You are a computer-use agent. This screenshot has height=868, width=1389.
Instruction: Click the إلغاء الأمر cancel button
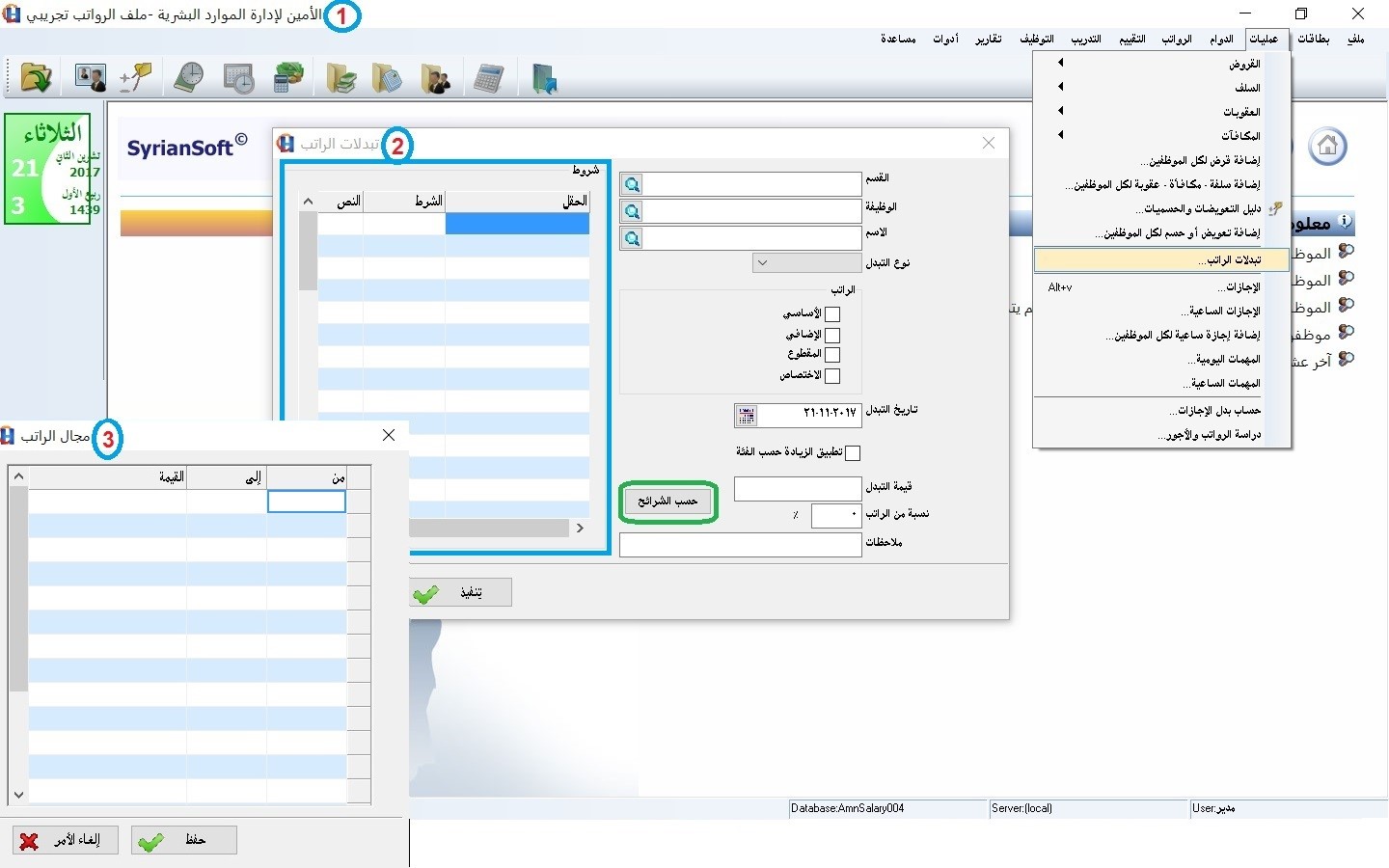(66, 840)
